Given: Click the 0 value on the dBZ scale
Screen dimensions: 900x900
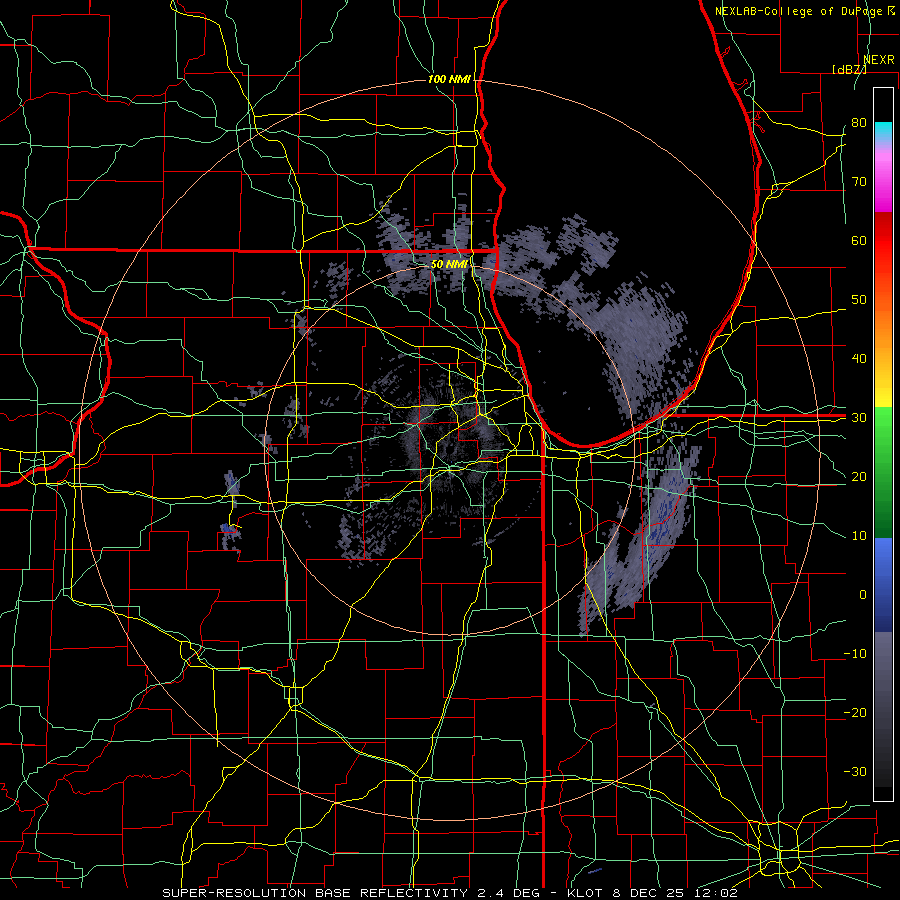Looking at the screenshot, I should [863, 595].
